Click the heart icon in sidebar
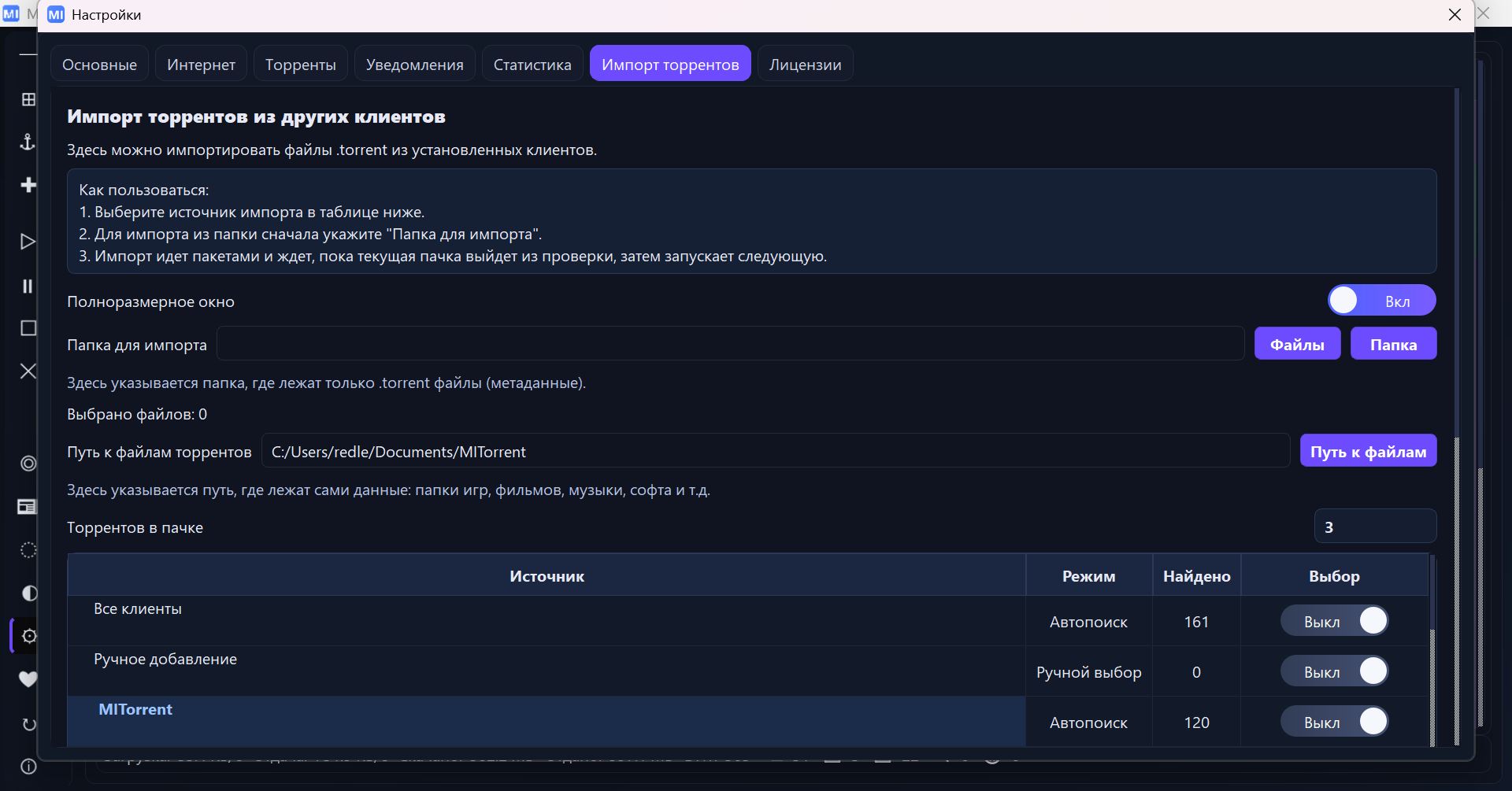Screen dimensions: 1512x791 click(28, 678)
